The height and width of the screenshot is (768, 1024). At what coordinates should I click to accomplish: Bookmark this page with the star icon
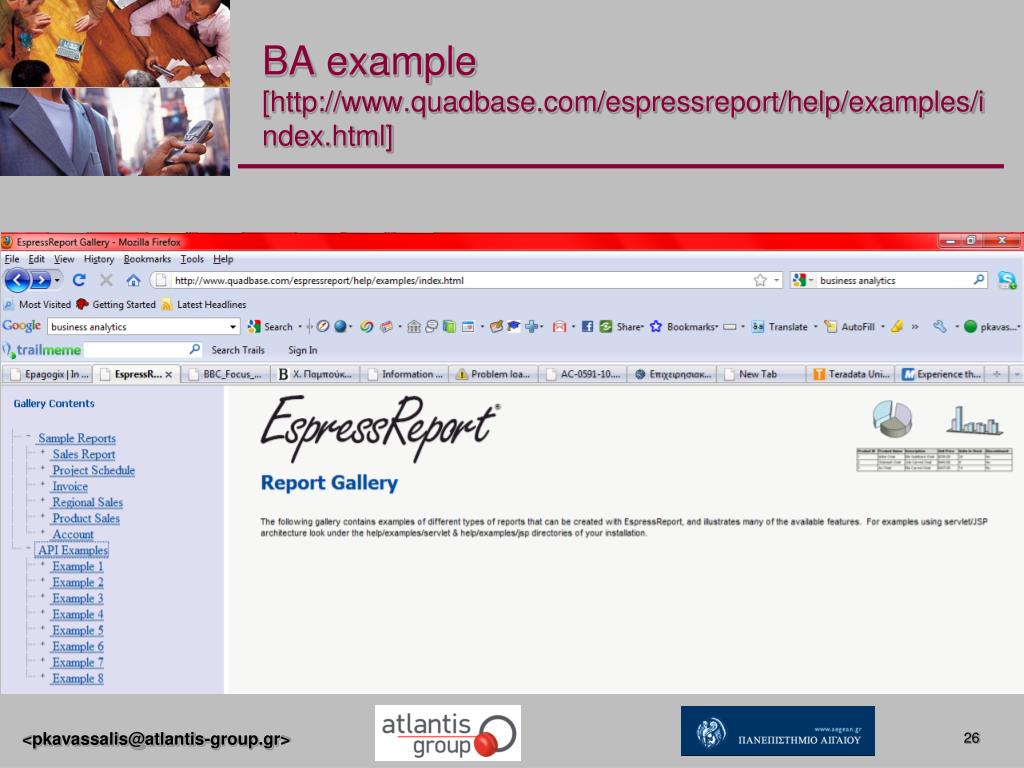click(x=760, y=280)
